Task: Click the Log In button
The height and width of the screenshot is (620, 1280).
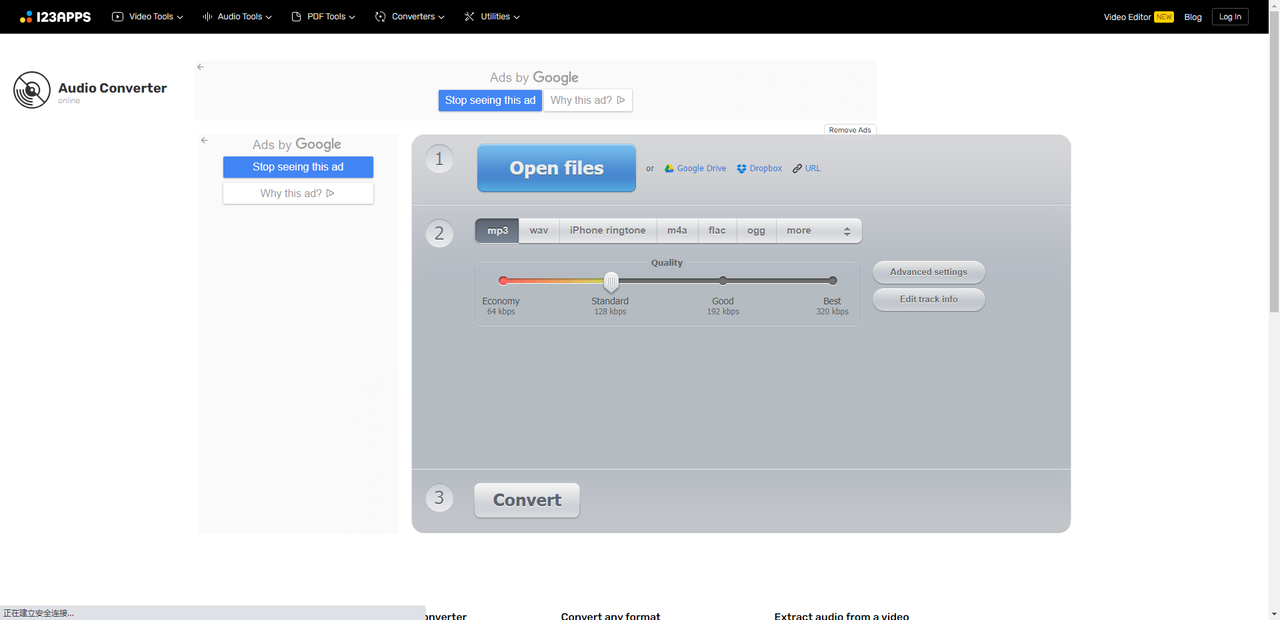Action: point(1230,17)
